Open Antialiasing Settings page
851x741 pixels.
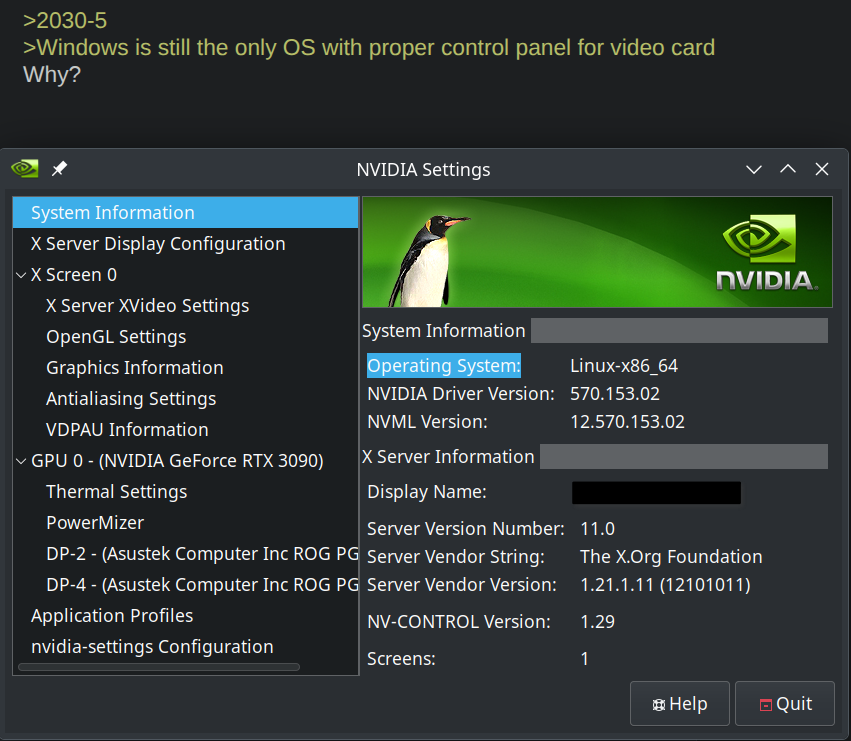(x=131, y=398)
